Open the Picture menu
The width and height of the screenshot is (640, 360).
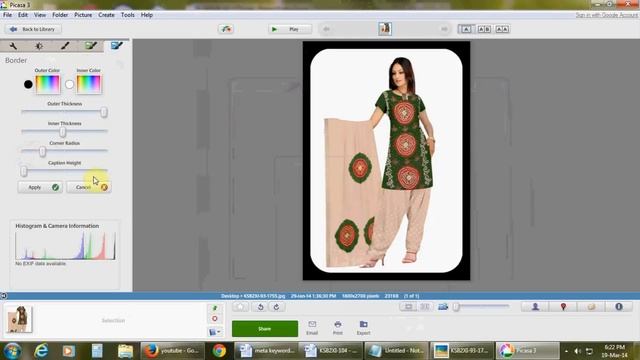click(83, 15)
